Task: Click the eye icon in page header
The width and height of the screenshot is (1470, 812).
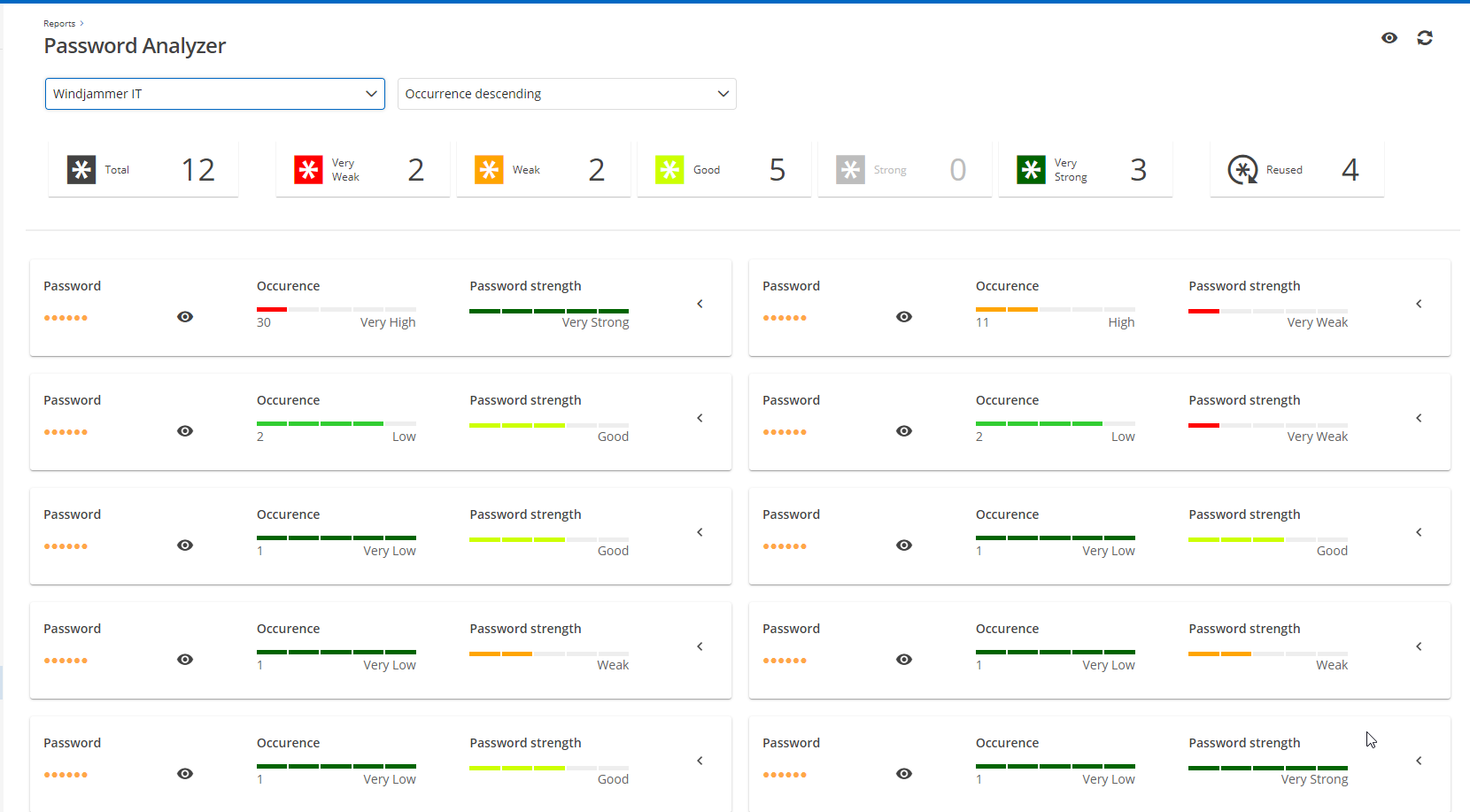Action: point(1389,38)
